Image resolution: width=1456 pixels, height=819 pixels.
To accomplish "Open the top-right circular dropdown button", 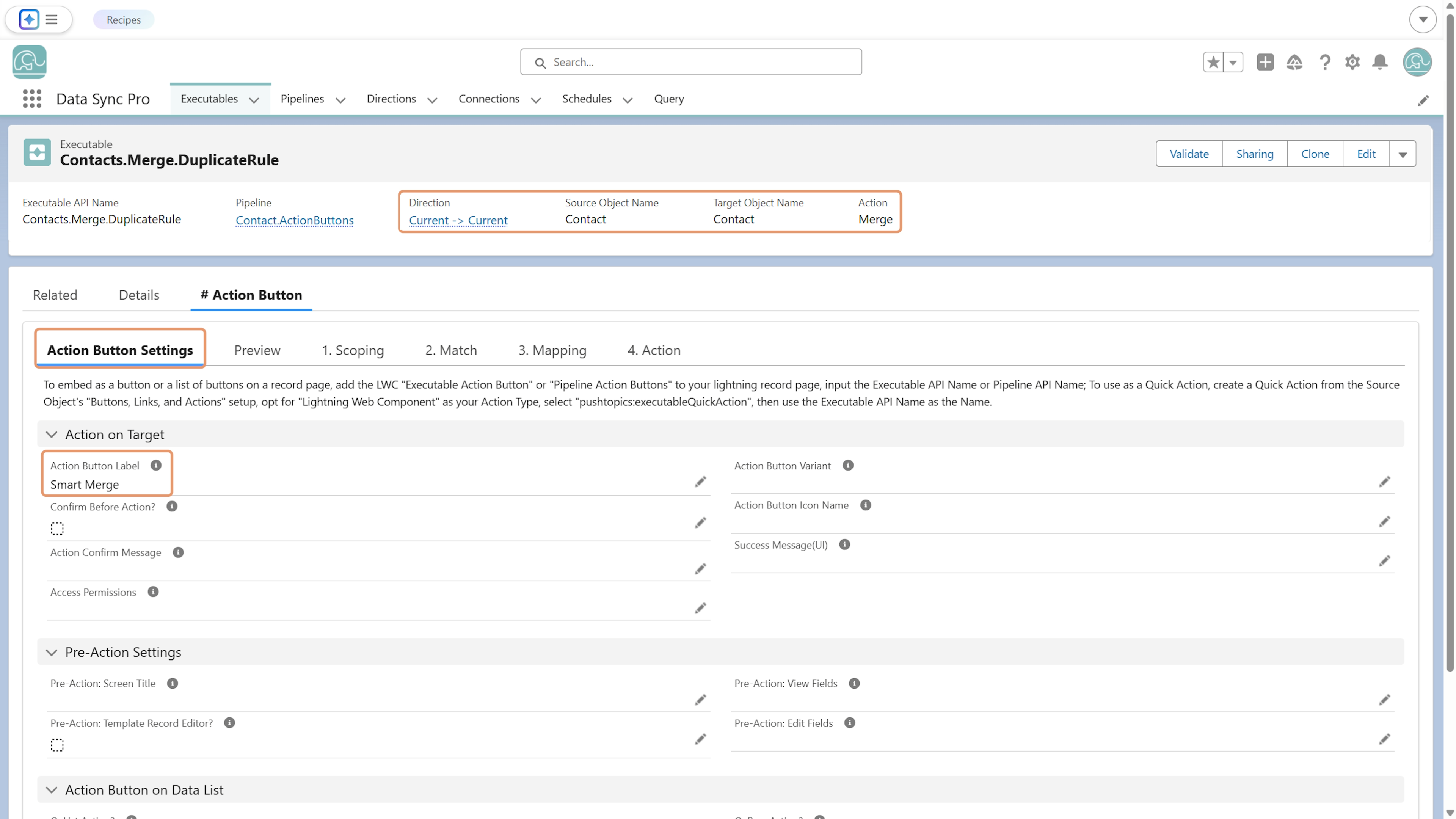I will pyautogui.click(x=1423, y=20).
